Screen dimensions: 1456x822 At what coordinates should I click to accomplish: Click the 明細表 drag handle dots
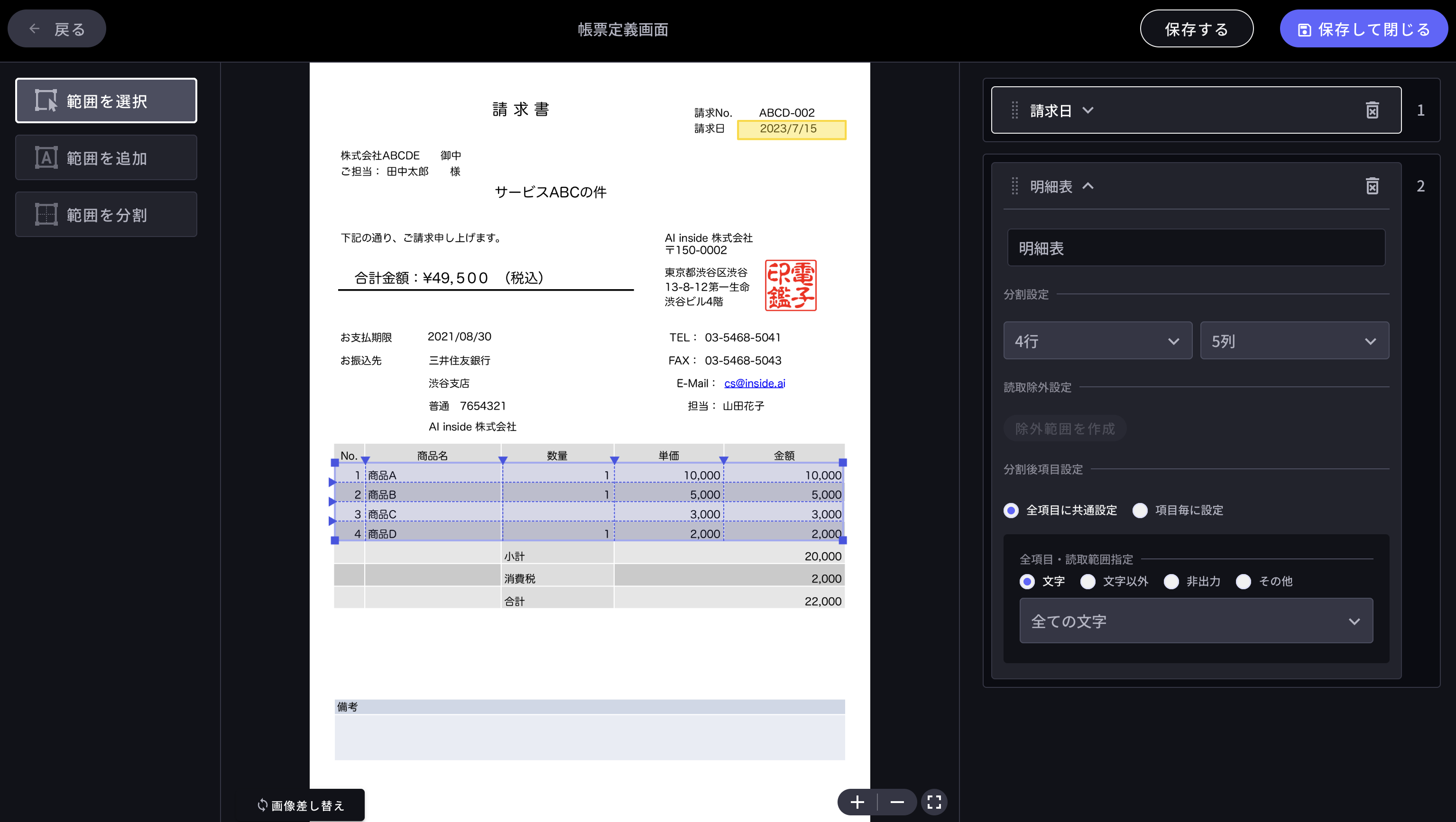click(x=1014, y=186)
